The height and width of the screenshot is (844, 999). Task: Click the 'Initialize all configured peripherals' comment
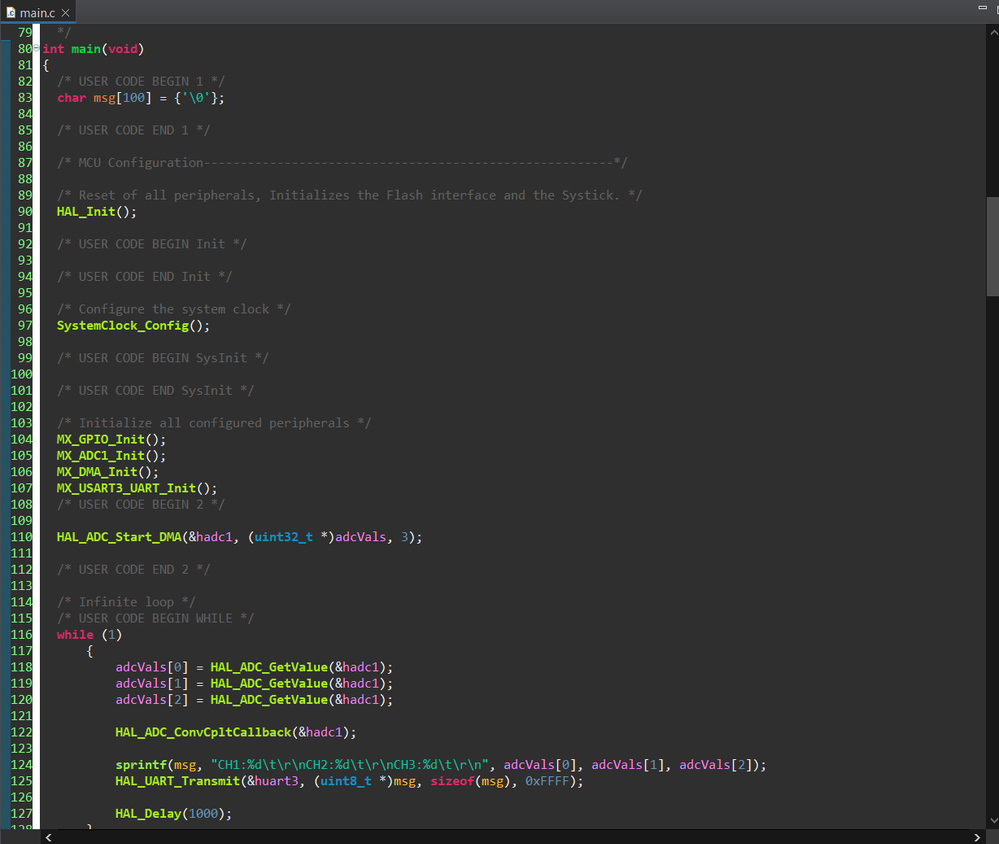click(x=213, y=424)
